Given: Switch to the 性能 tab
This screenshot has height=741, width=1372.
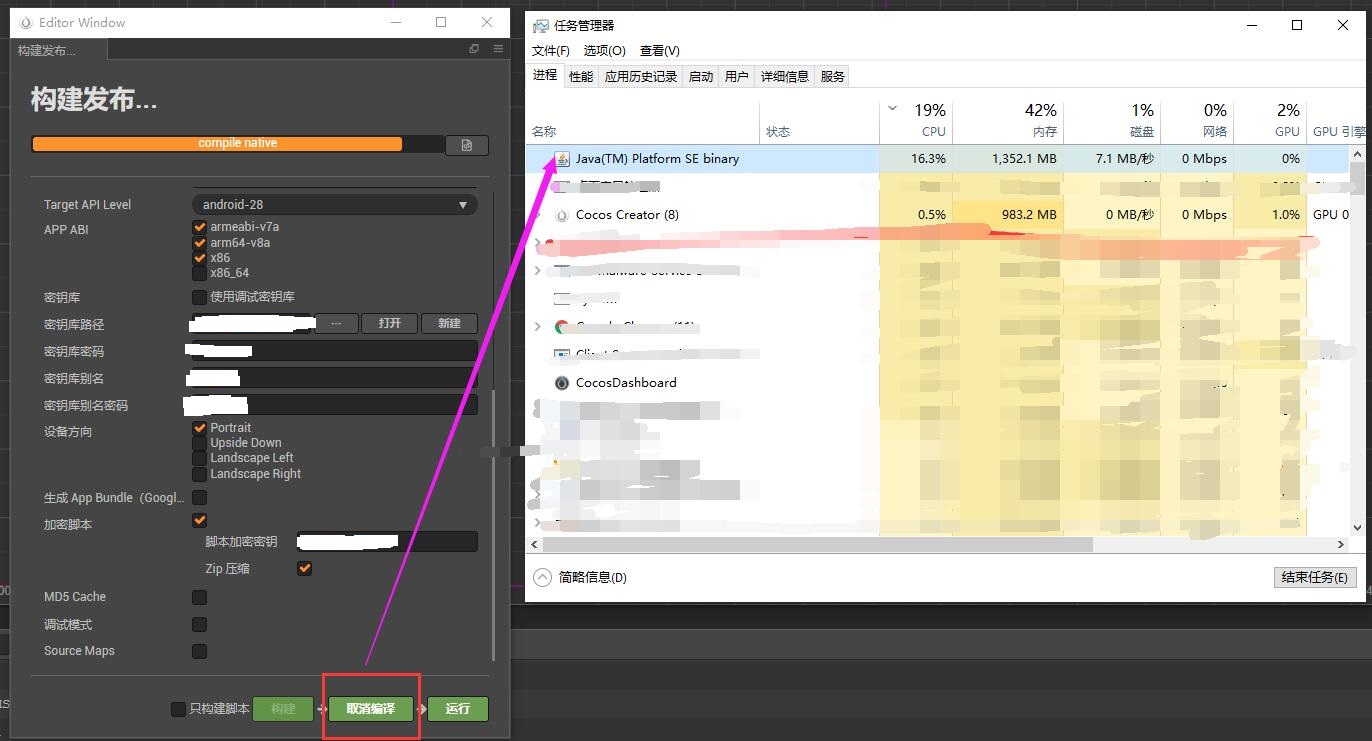Looking at the screenshot, I should pyautogui.click(x=581, y=77).
